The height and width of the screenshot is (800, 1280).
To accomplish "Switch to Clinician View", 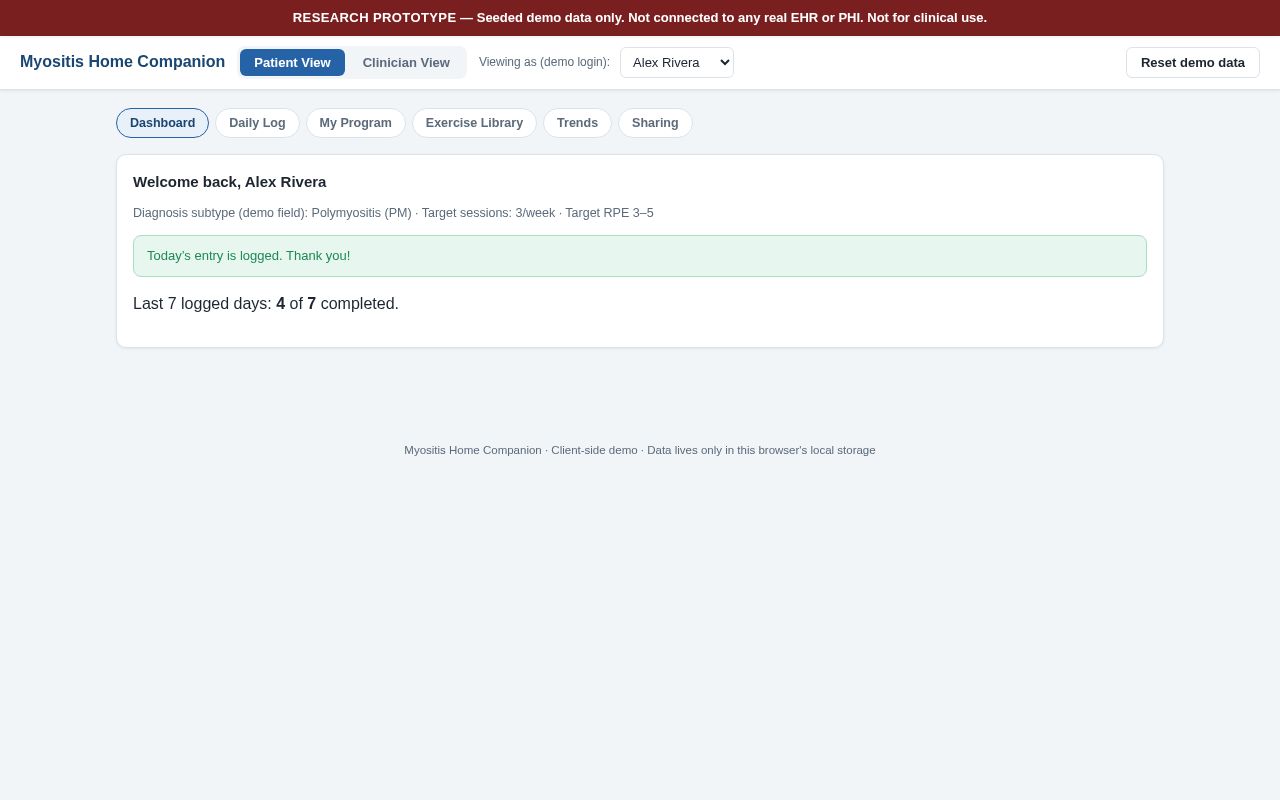I will [406, 62].
